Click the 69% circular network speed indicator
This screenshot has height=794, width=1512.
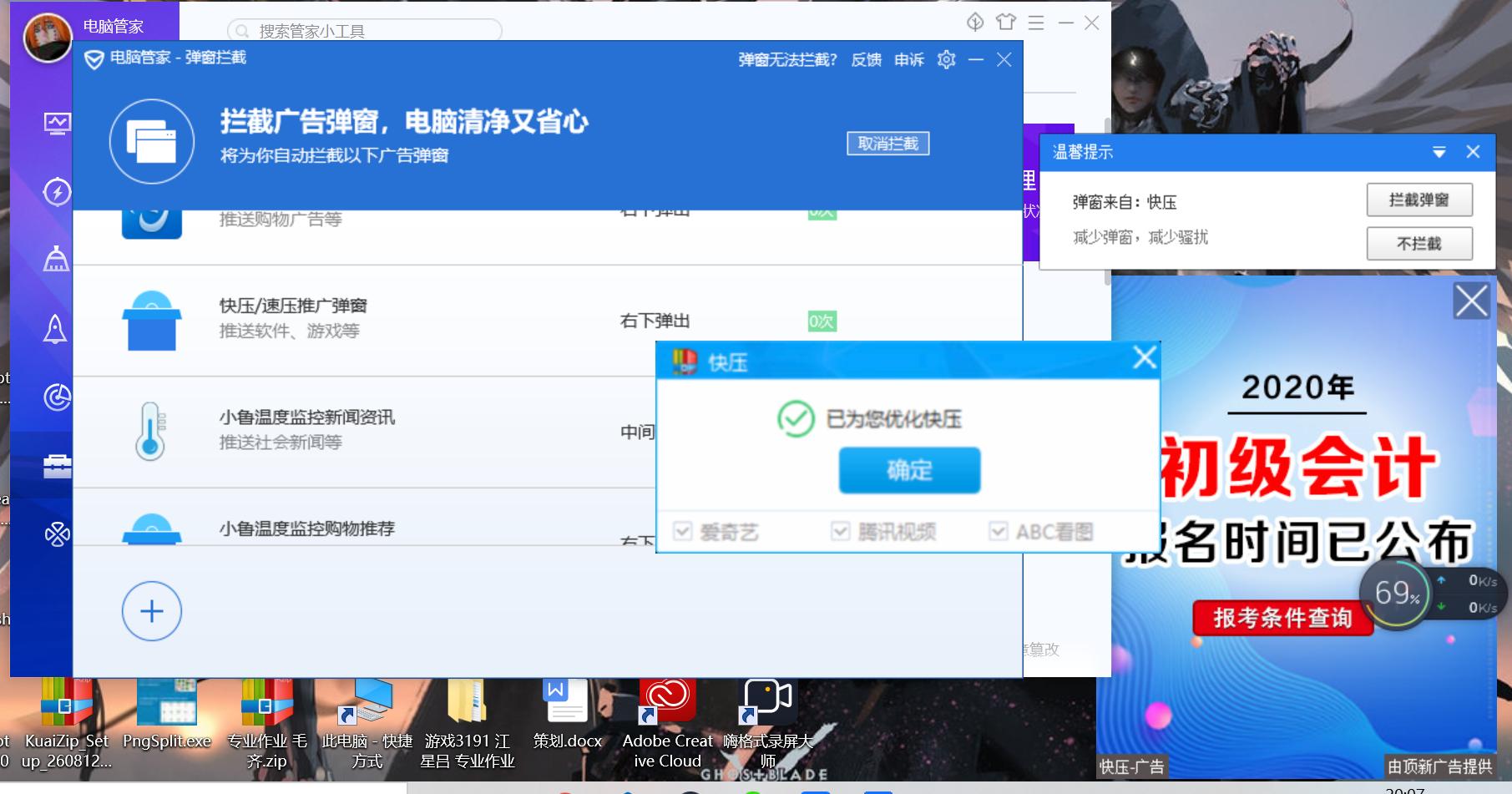[x=1394, y=594]
